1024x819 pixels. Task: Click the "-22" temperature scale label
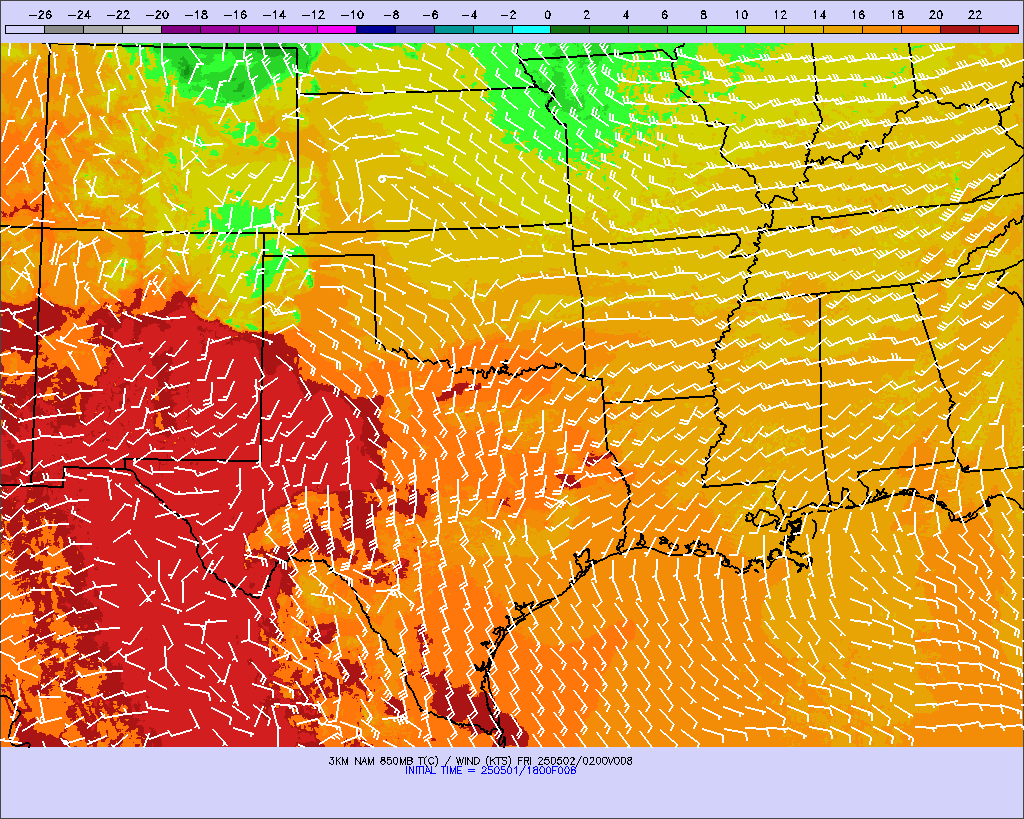118,15
